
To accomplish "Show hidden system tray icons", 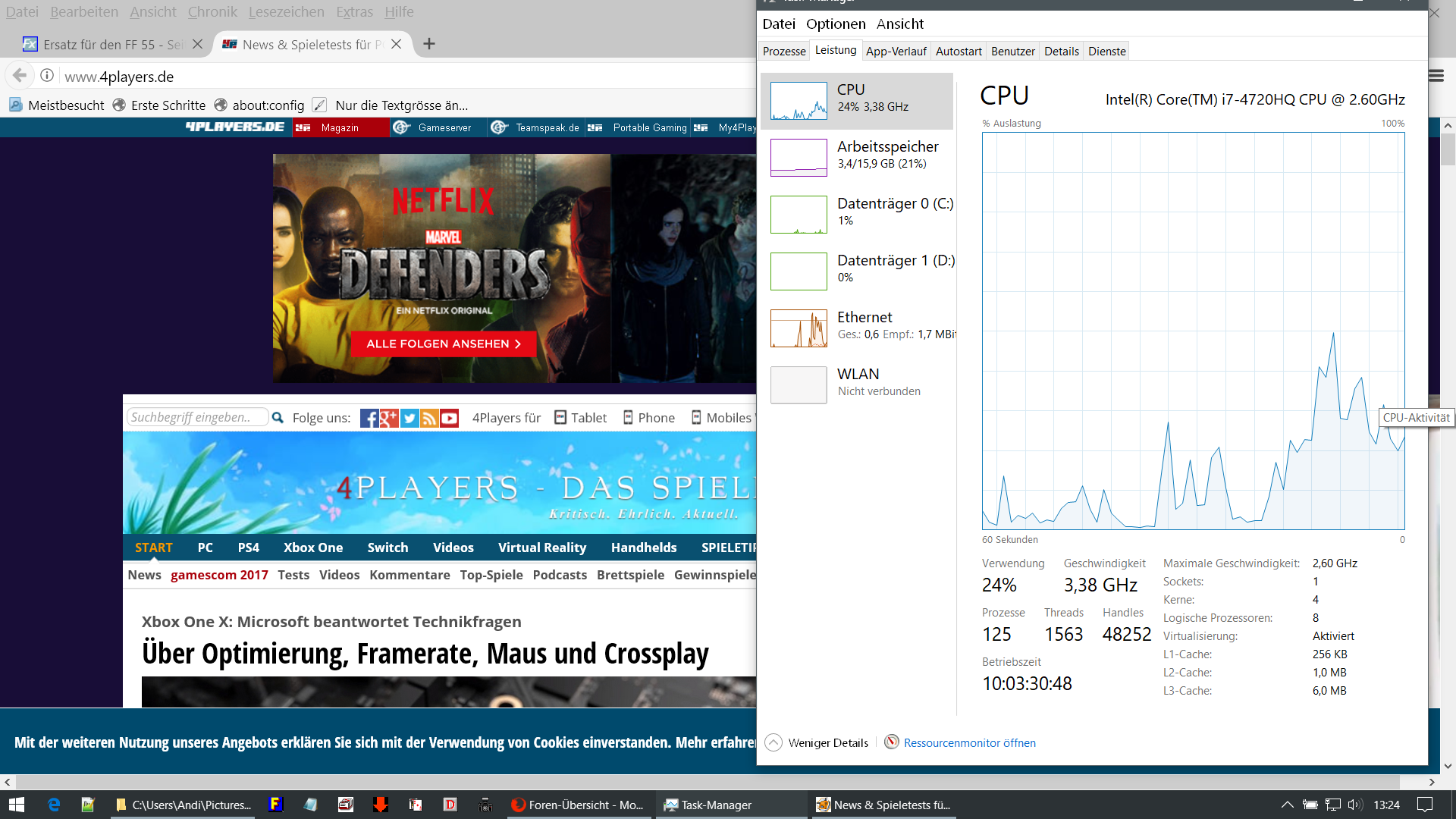I will tap(1287, 805).
